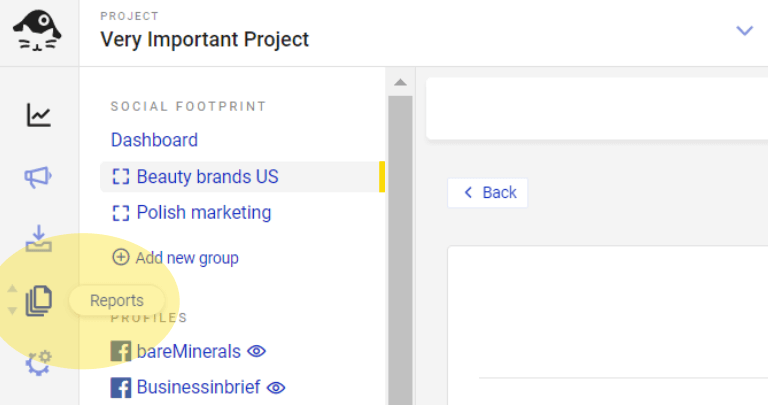Open the Very Important Project title
The height and width of the screenshot is (405, 768).
point(205,39)
